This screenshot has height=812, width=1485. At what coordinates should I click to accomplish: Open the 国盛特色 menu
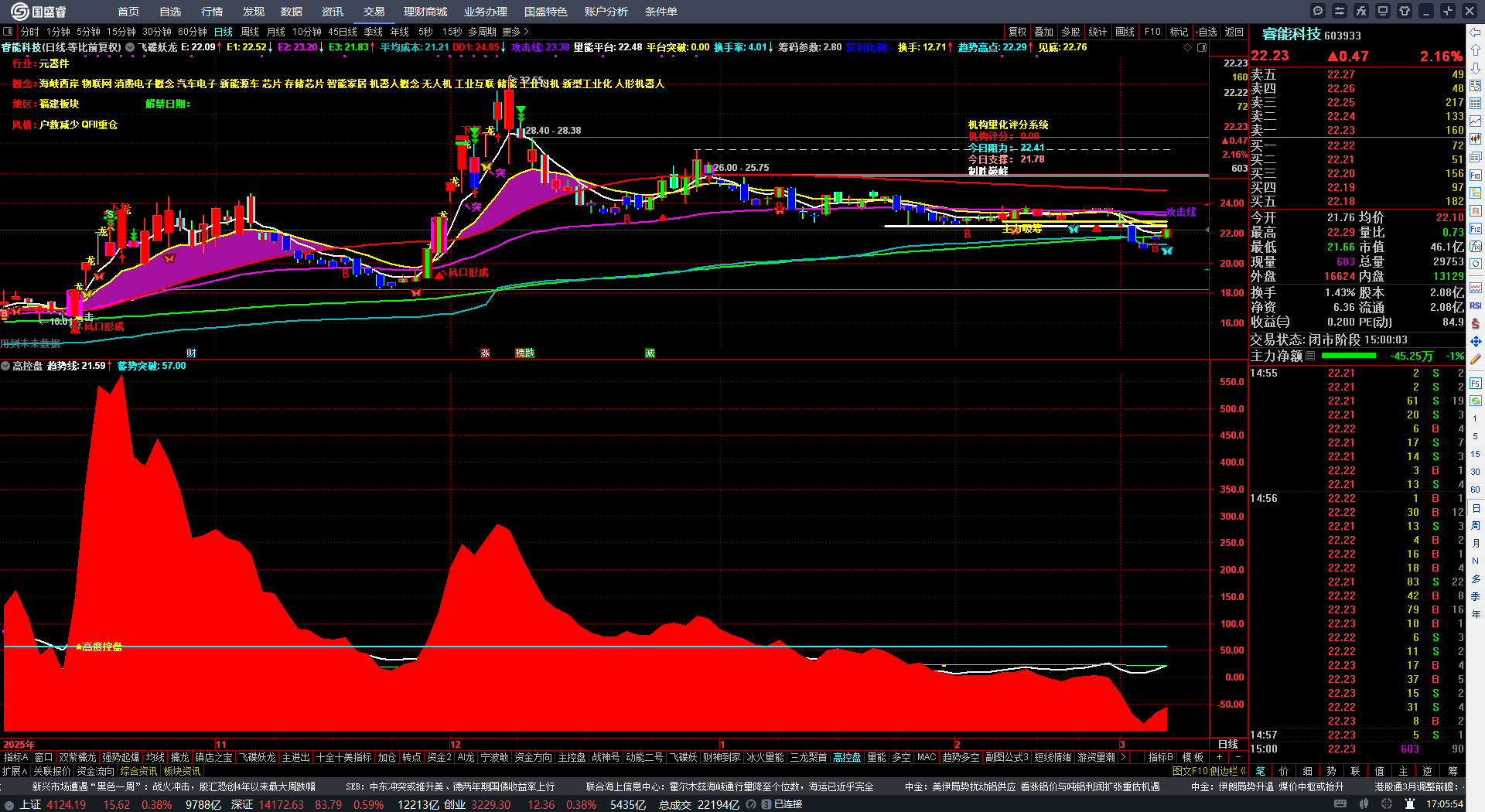pos(546,12)
